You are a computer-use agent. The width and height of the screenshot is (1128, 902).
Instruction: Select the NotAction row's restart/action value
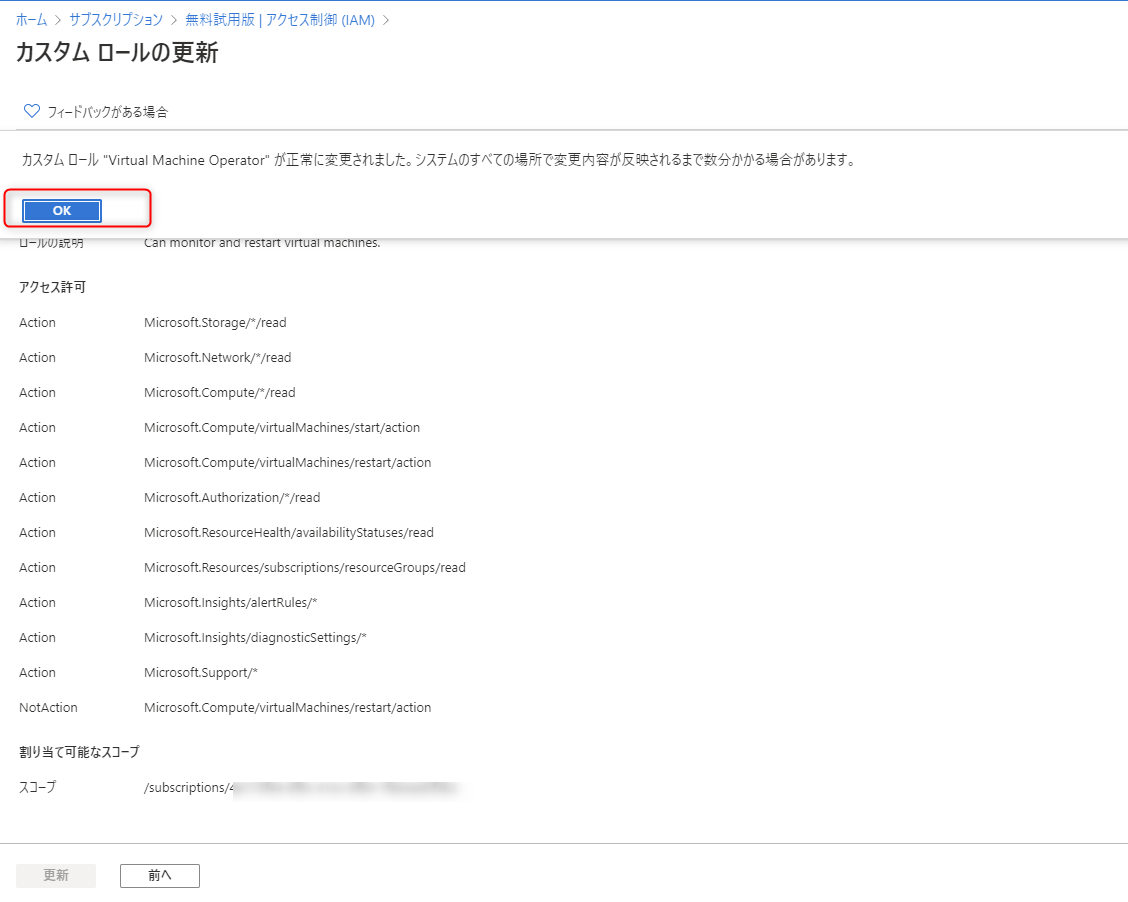(288, 708)
